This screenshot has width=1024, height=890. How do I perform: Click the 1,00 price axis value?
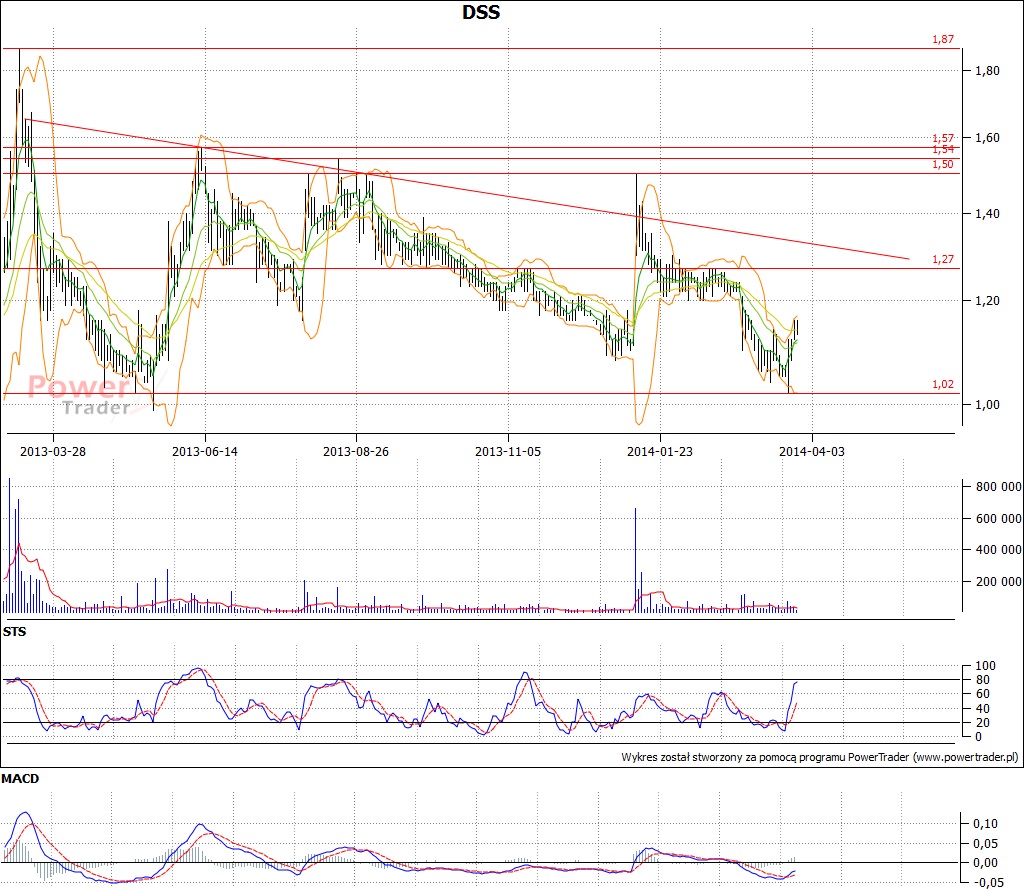(987, 405)
